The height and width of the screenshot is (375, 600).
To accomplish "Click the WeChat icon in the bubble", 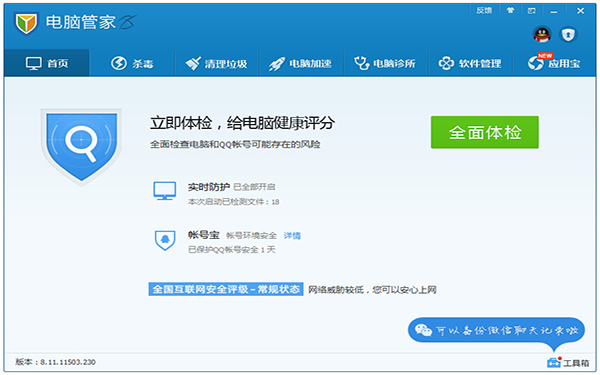I will click(423, 330).
